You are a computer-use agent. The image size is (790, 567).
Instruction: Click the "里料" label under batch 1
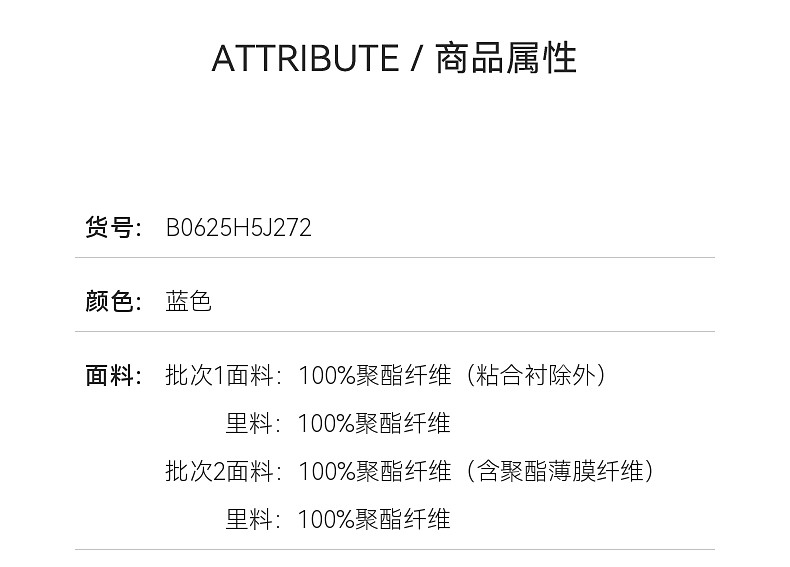click(249, 424)
